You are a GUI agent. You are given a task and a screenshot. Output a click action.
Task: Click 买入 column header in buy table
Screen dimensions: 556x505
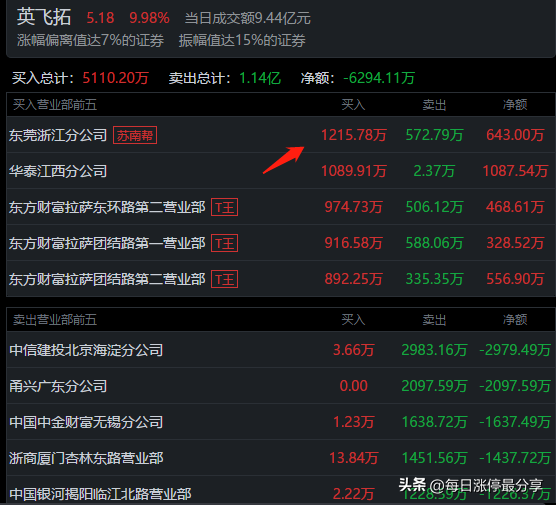353,105
